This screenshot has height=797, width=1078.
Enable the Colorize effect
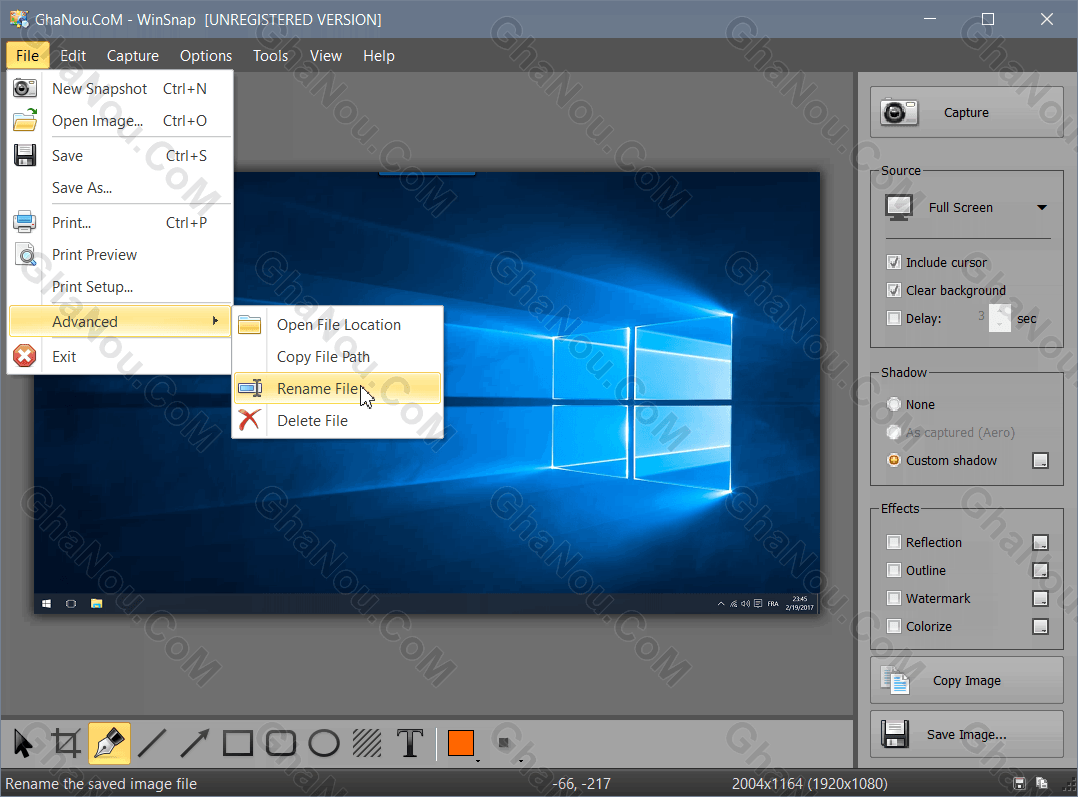point(894,626)
